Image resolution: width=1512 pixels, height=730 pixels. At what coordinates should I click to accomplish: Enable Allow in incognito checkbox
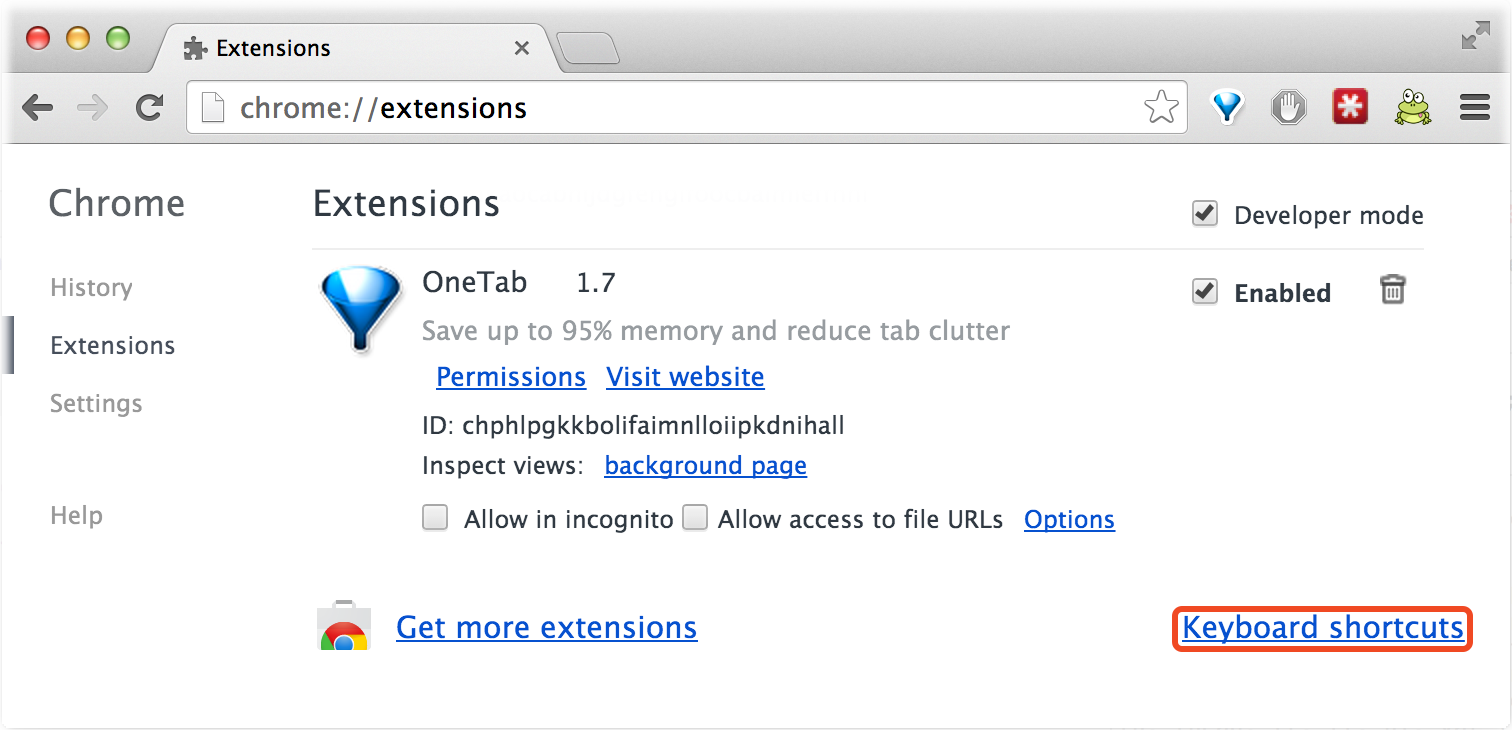(x=435, y=518)
